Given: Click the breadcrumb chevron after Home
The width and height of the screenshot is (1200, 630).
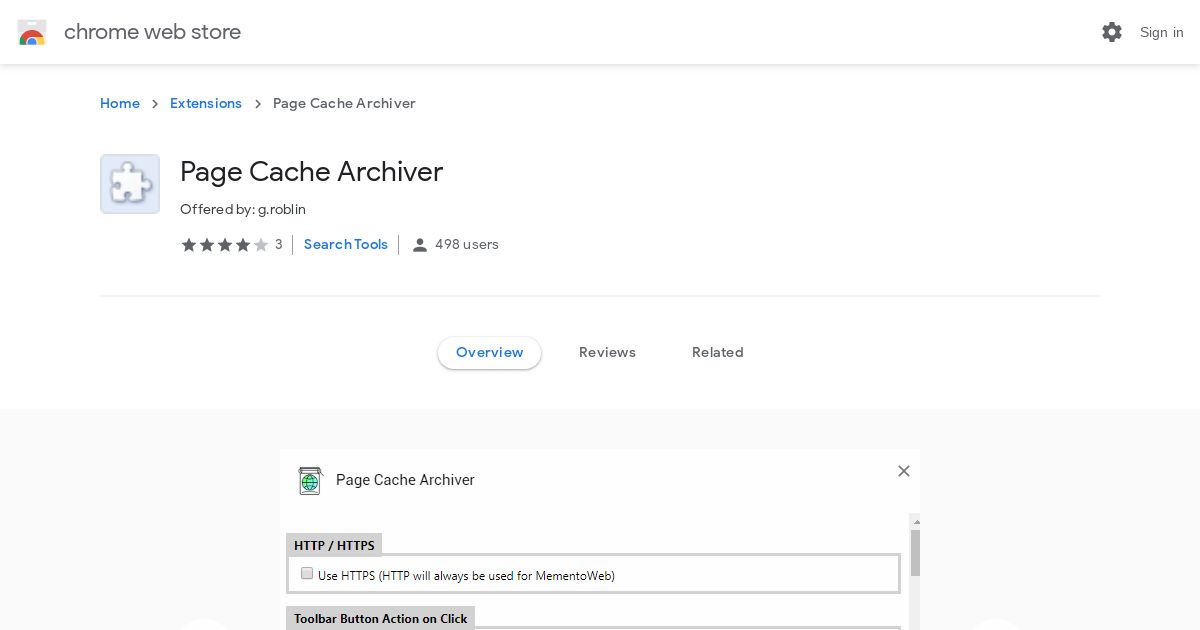Looking at the screenshot, I should [155, 104].
